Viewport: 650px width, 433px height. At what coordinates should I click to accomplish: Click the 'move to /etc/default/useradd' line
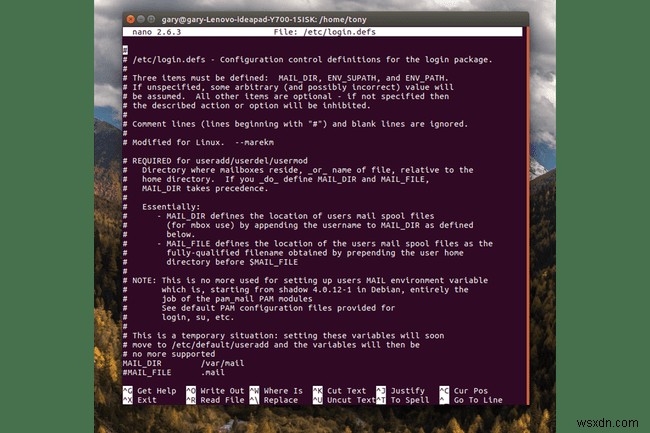coord(271,345)
